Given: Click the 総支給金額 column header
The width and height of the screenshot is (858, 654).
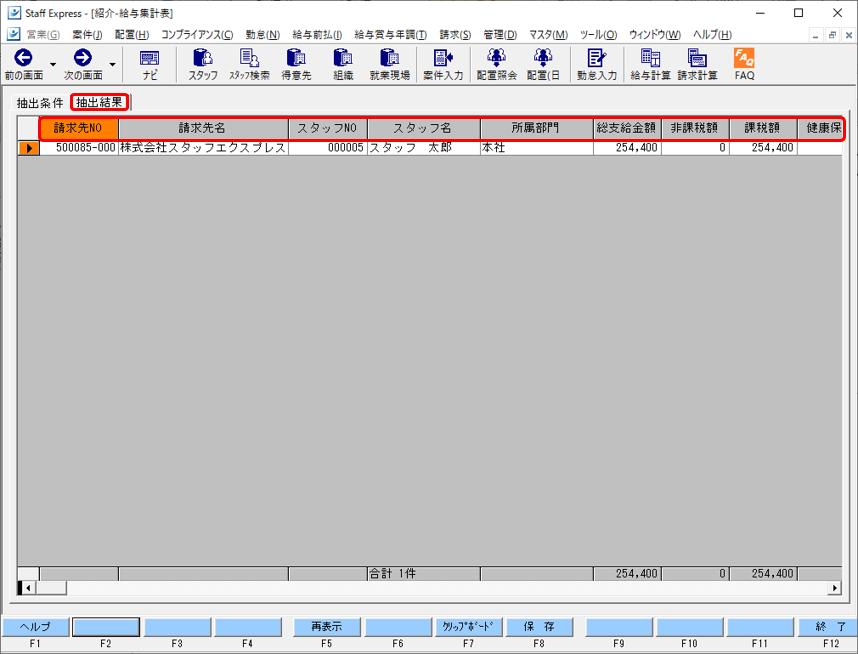Looking at the screenshot, I should tap(627, 128).
